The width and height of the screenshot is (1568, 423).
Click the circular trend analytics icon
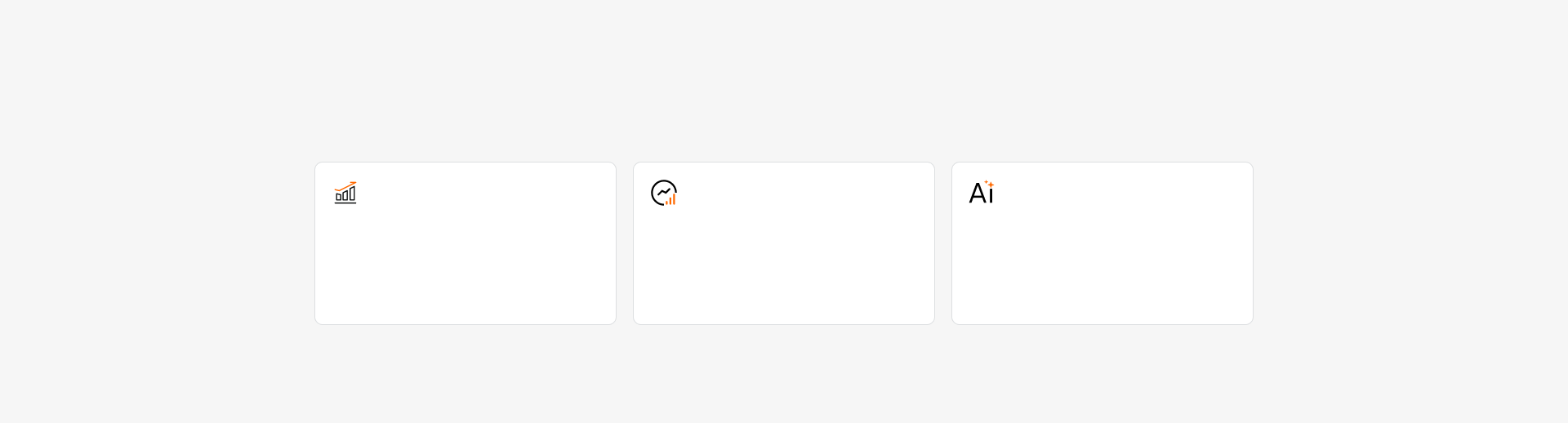(664, 193)
